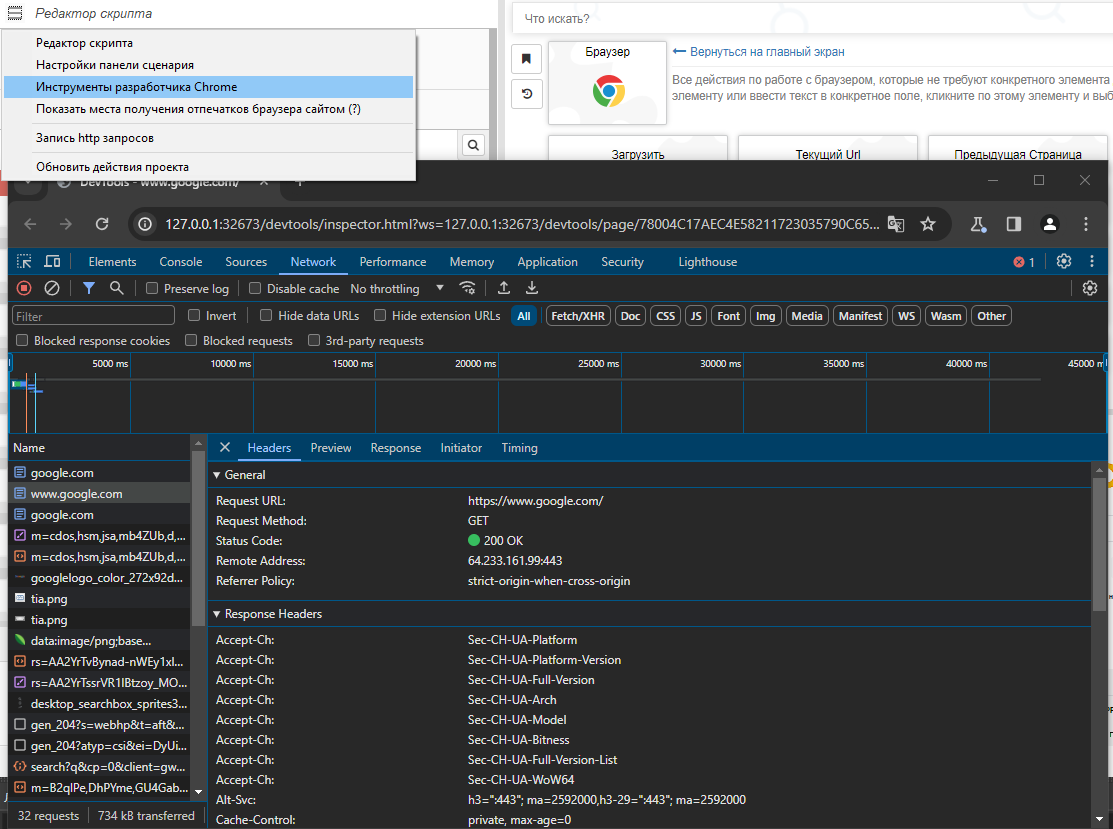Tick the Hide data URLs checkbox
1113x829 pixels.
click(x=266, y=316)
